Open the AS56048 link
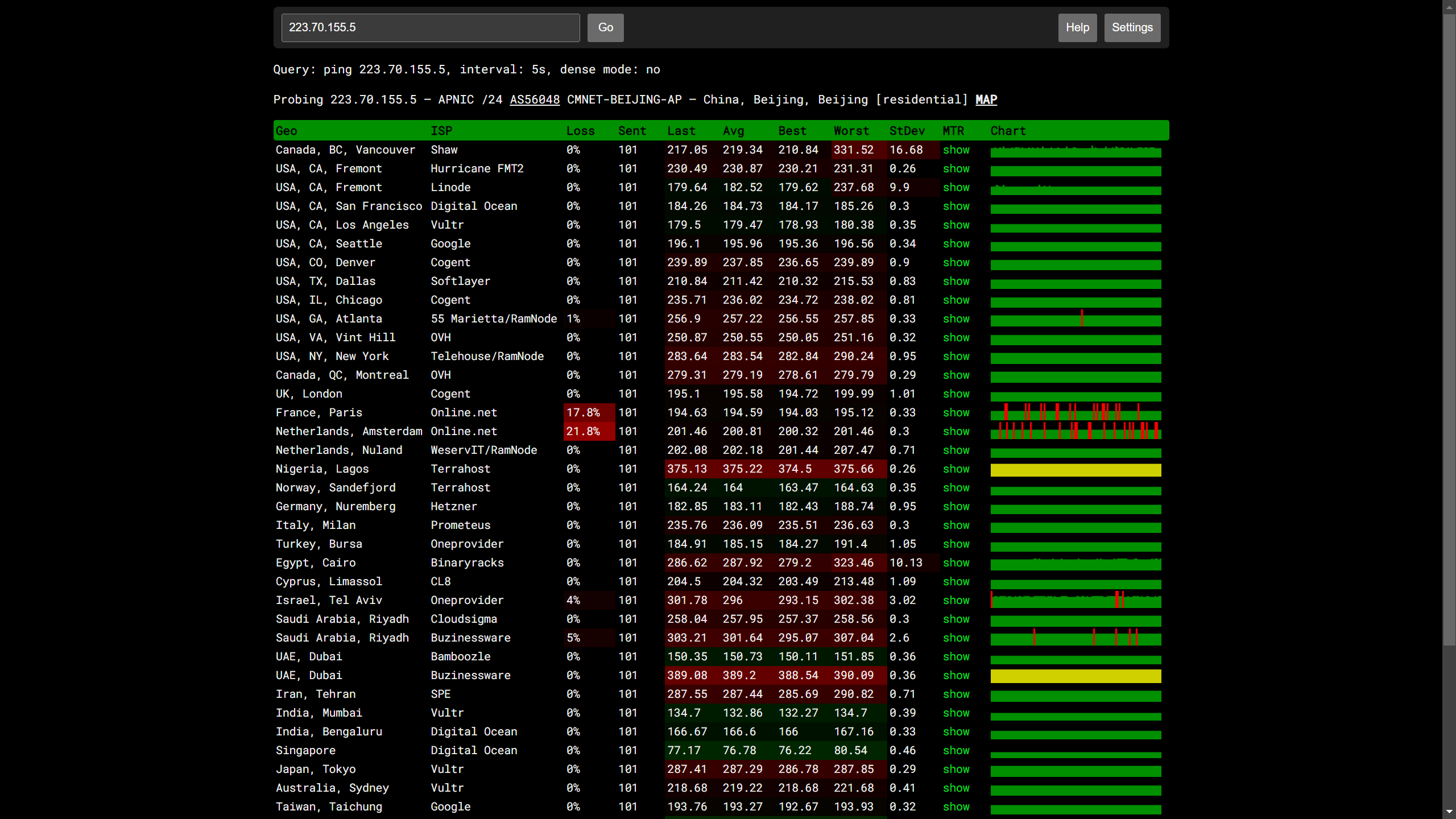This screenshot has width=1456, height=819. click(x=535, y=100)
